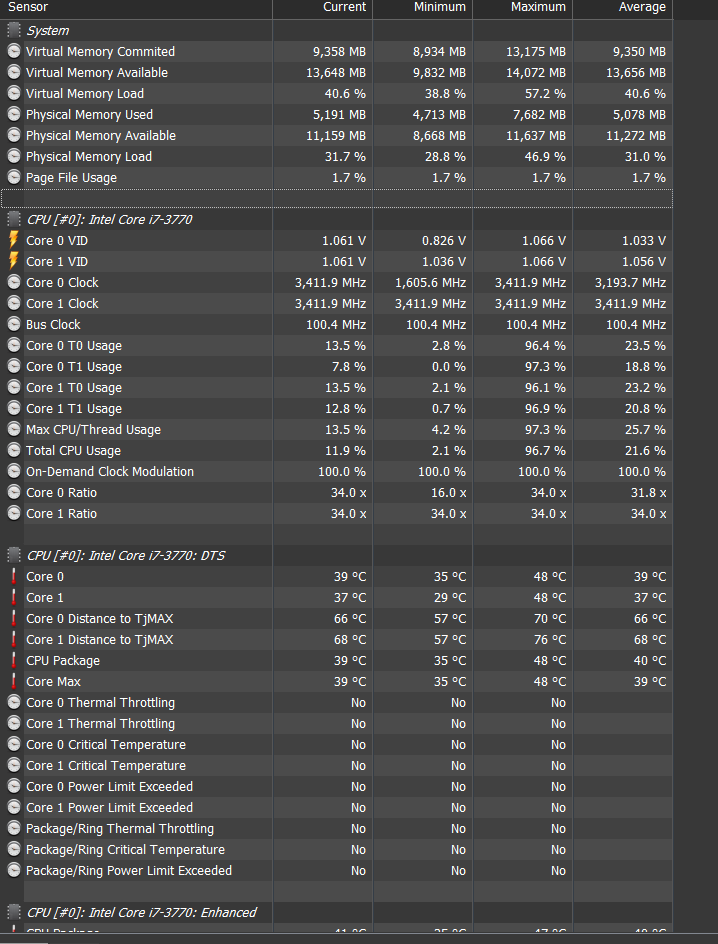Click the thermometer icon beside Core Max
This screenshot has width=718, height=944.
point(14,681)
